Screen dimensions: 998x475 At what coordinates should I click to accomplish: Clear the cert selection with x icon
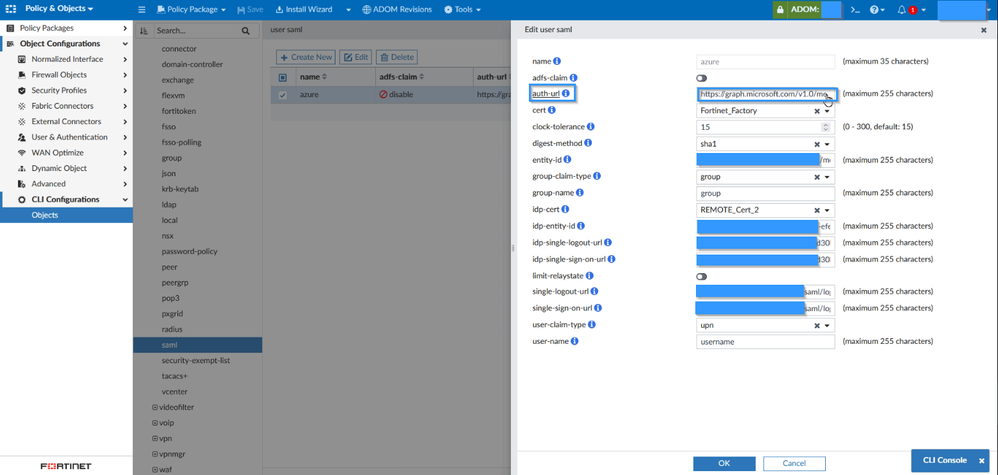(817, 111)
